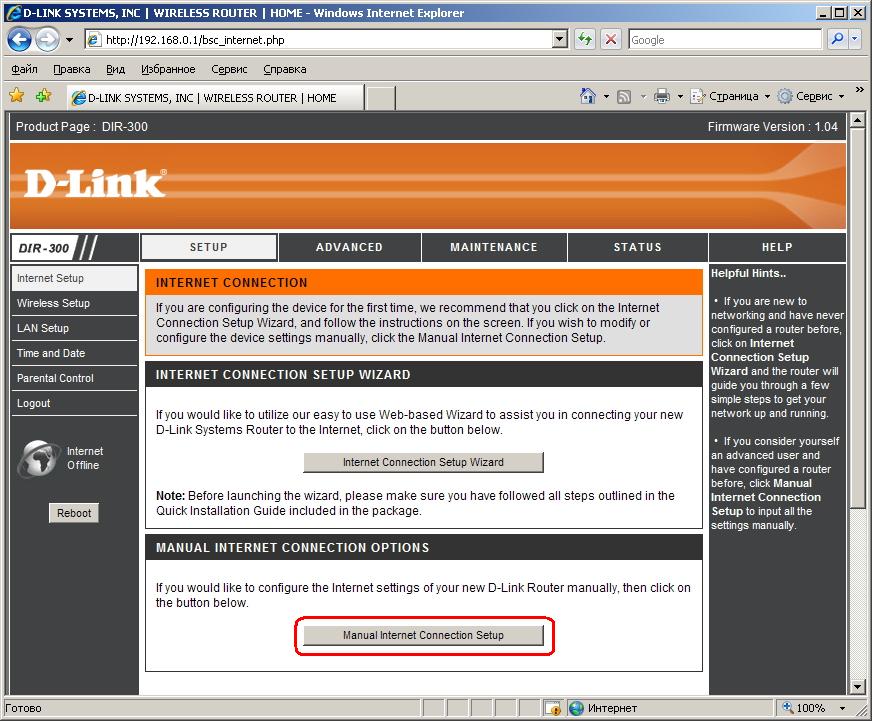
Task: Open the MAINTENANCE tab
Action: [x=494, y=247]
